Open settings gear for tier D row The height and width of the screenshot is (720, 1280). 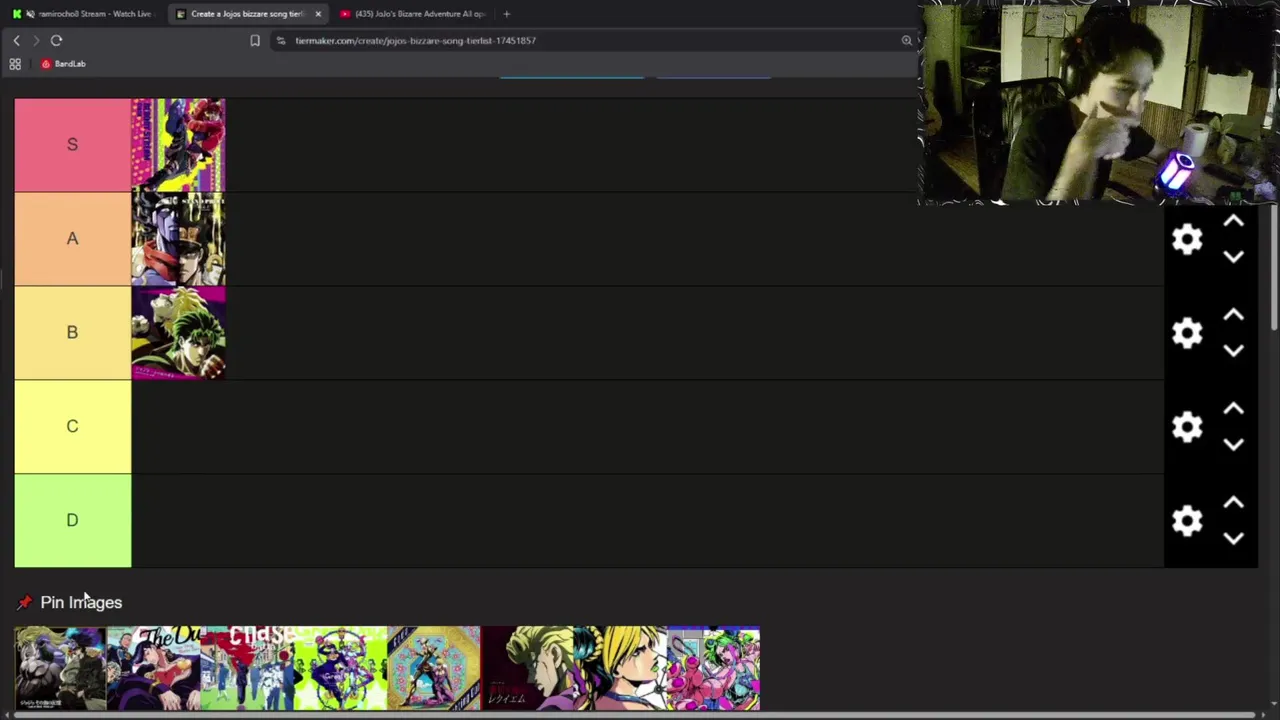point(1187,521)
